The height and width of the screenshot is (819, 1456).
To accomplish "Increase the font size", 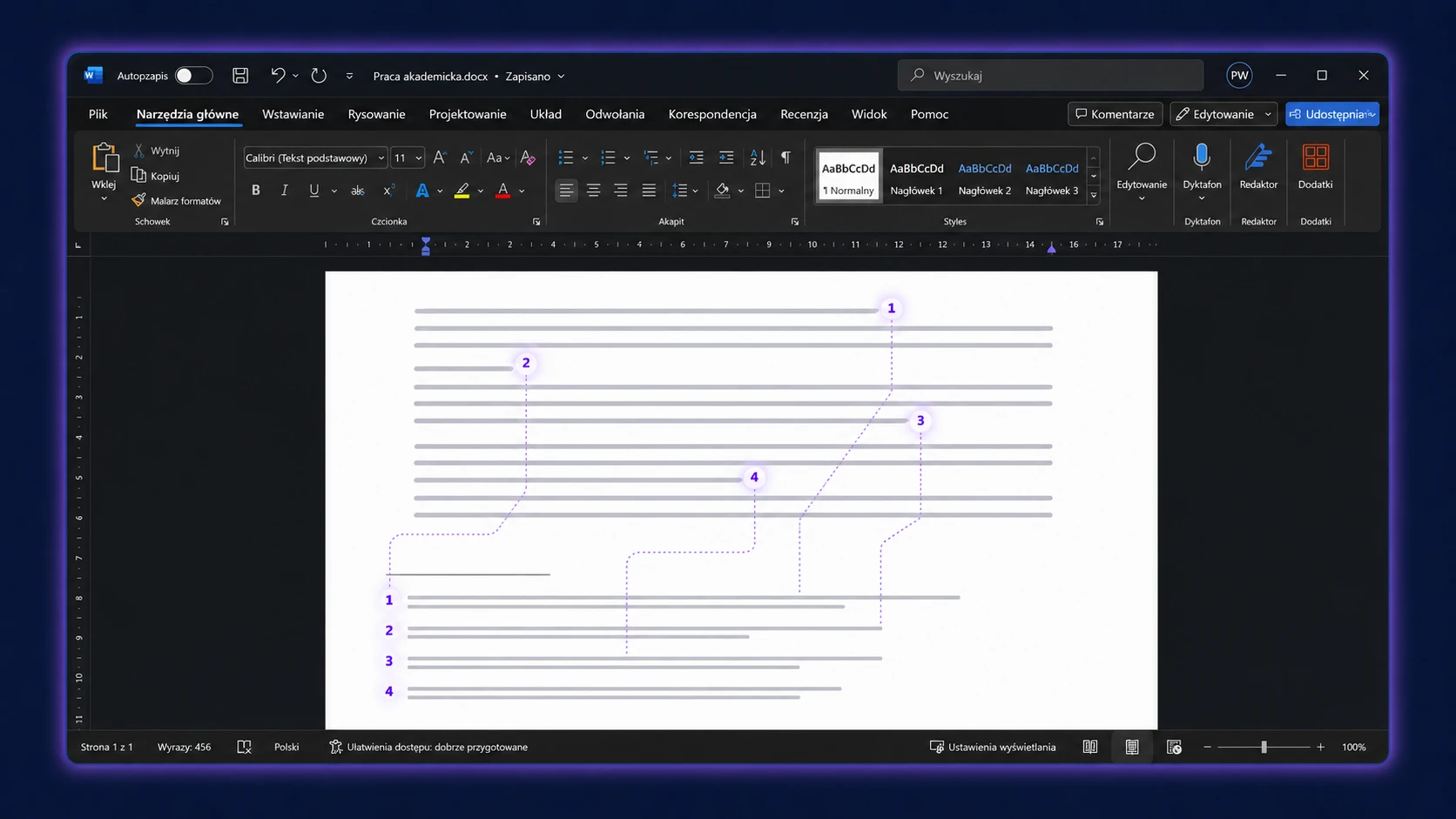I will pyautogui.click(x=440, y=158).
